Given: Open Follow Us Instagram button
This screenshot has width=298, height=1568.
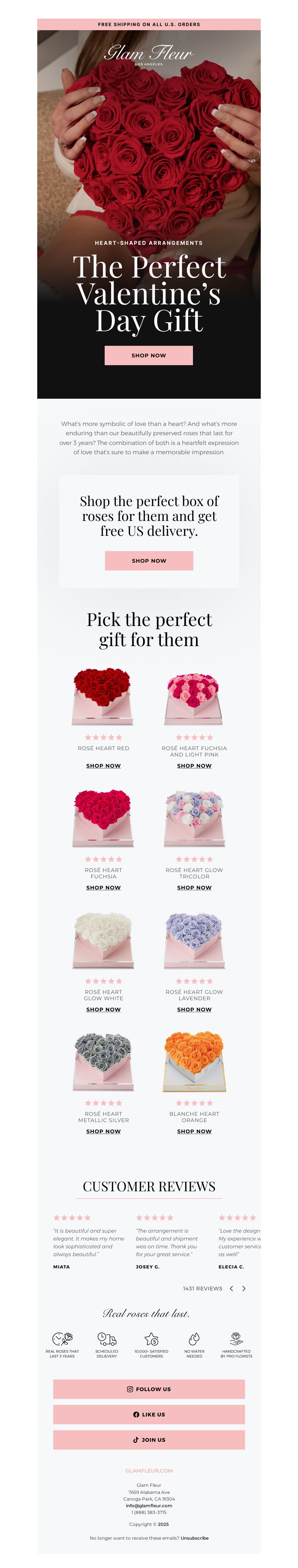Looking at the screenshot, I should 149,1388.
